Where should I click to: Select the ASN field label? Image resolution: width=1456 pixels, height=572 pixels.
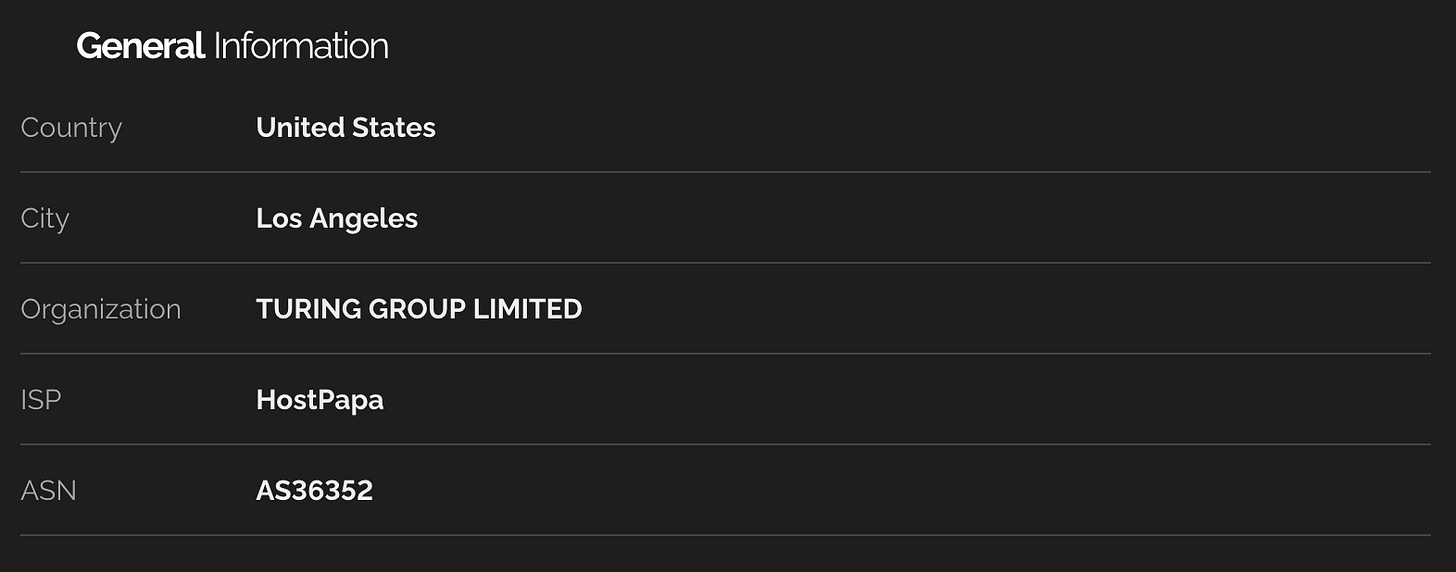coord(49,491)
